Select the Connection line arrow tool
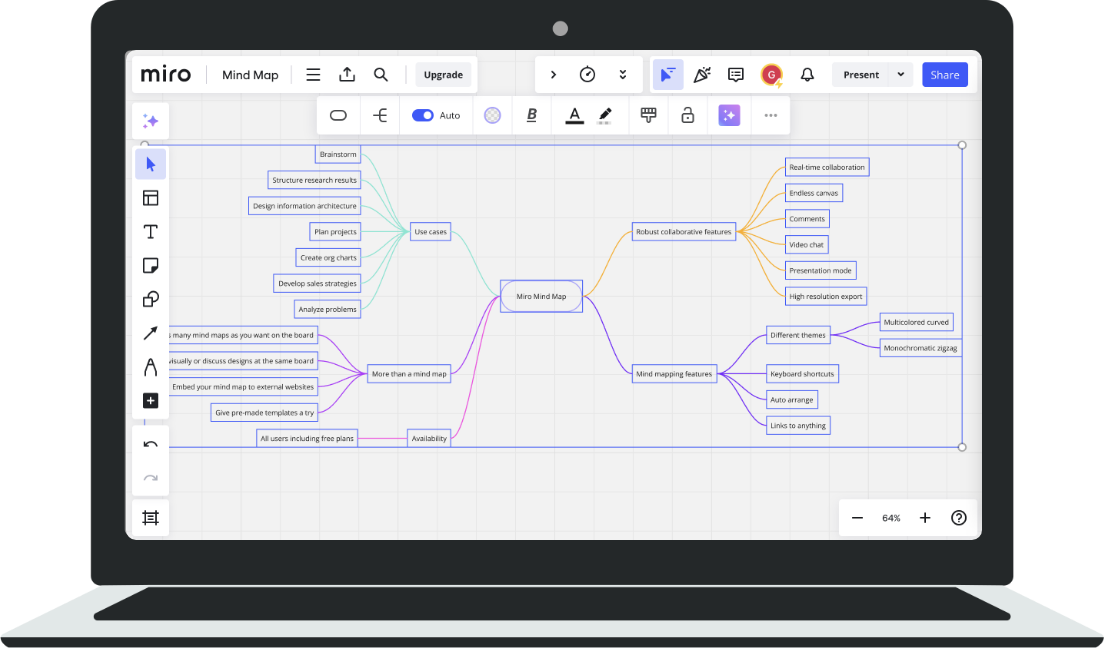This screenshot has width=1104, height=648. (151, 333)
